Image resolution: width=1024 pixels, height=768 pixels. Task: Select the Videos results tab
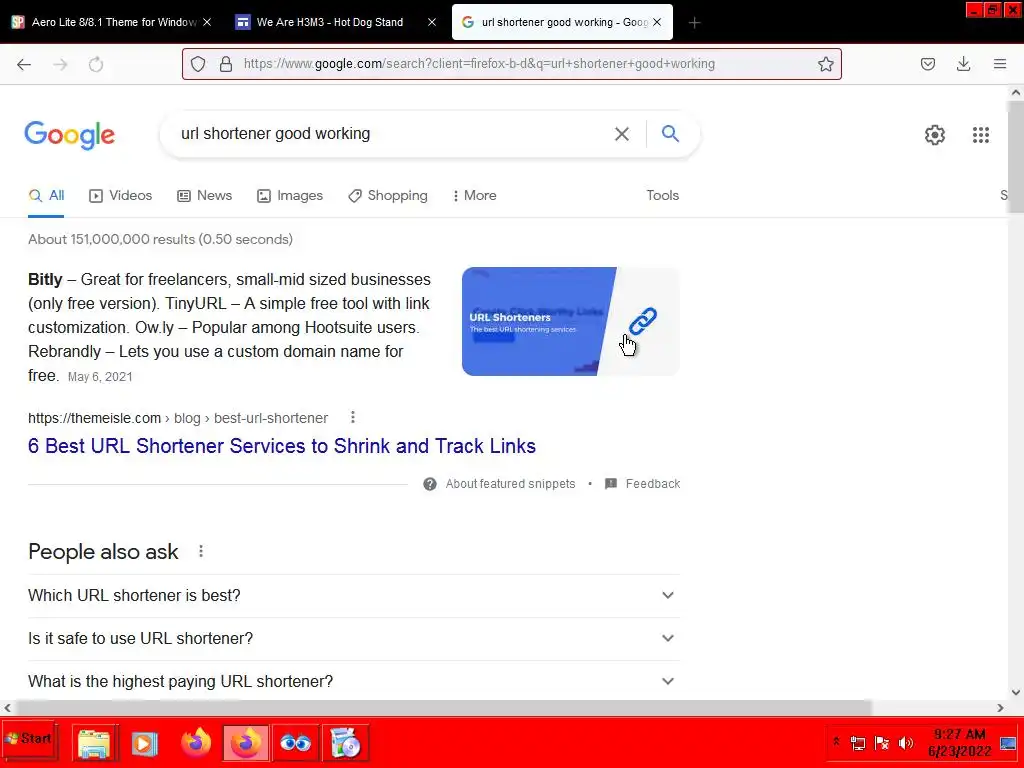[x=120, y=195]
